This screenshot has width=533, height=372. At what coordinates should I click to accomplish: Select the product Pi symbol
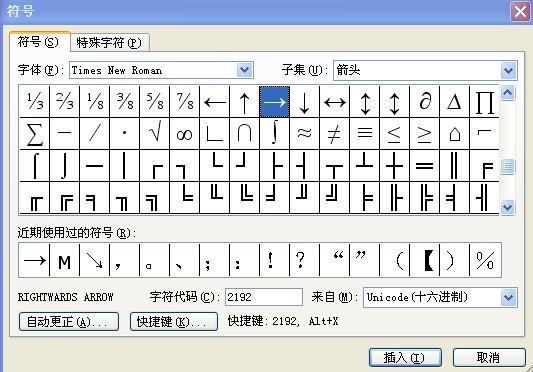pyautogui.click(x=484, y=101)
